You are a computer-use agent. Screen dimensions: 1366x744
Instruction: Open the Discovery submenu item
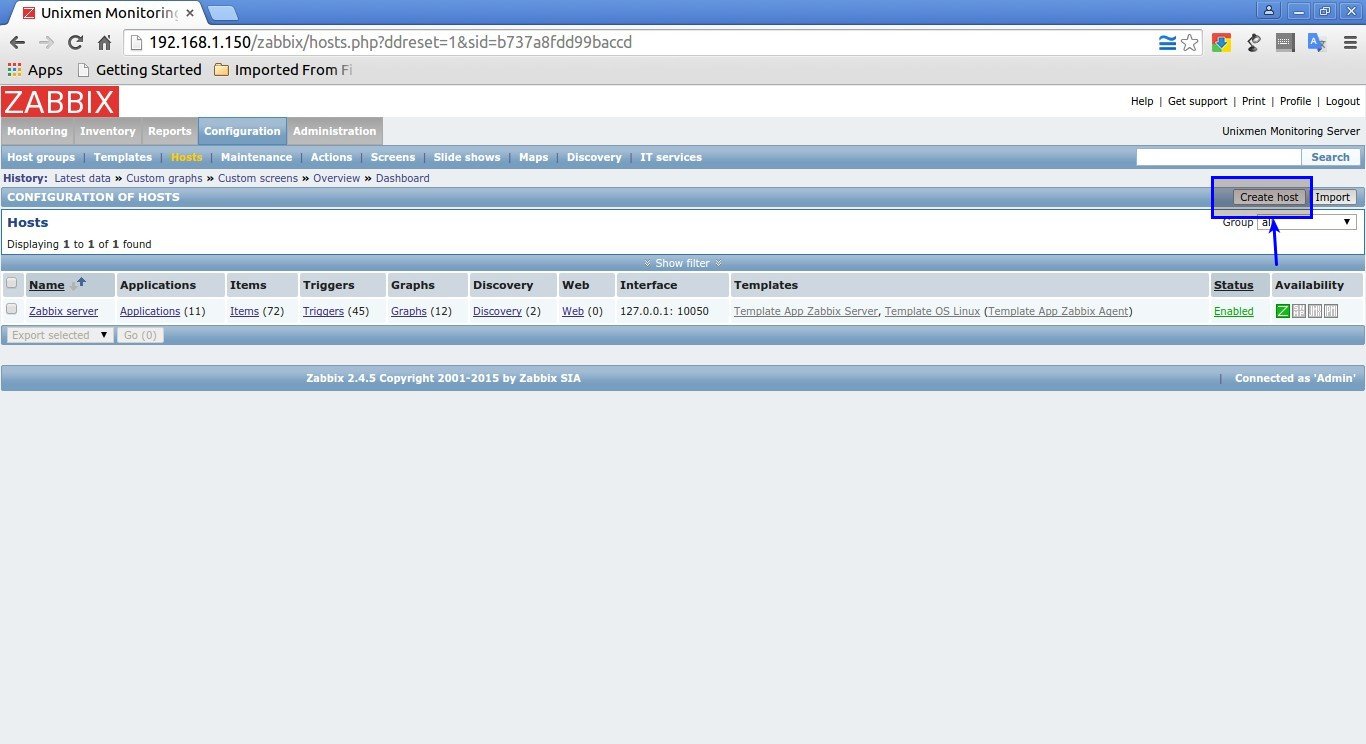(x=594, y=157)
